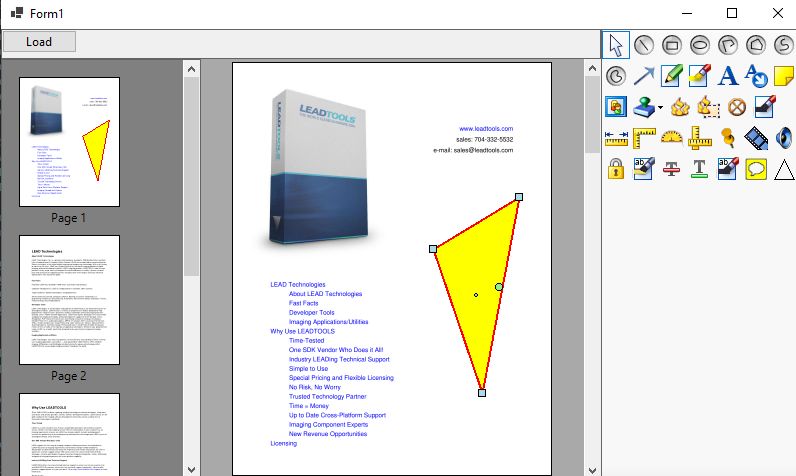The image size is (796, 476).
Task: Click 'Fast Facts' contents entry
Action: (x=304, y=303)
